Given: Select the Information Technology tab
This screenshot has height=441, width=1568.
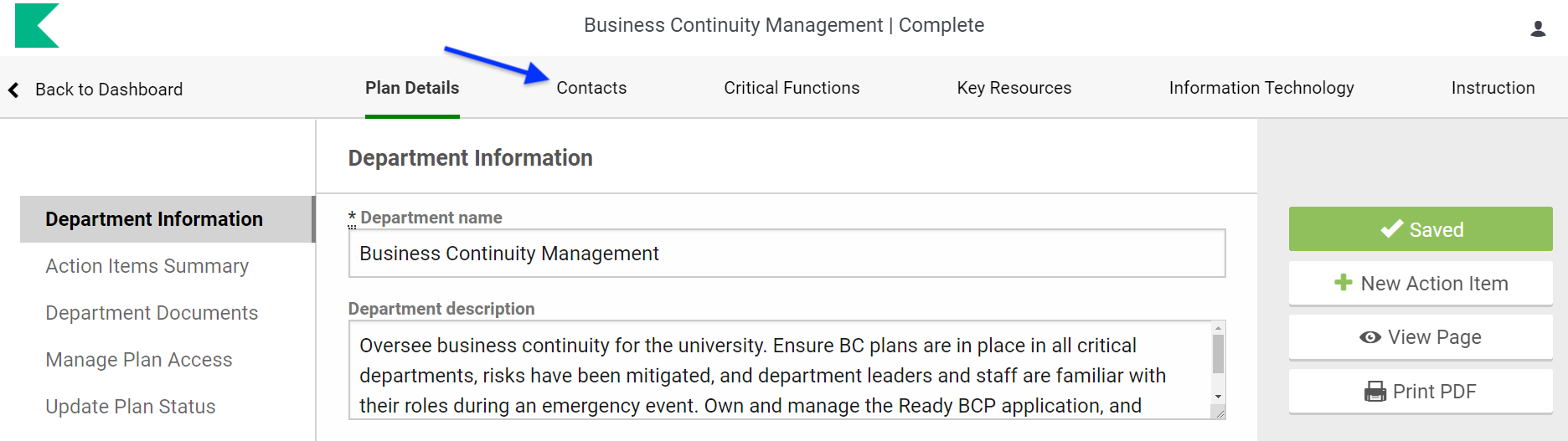Looking at the screenshot, I should click(x=1261, y=88).
